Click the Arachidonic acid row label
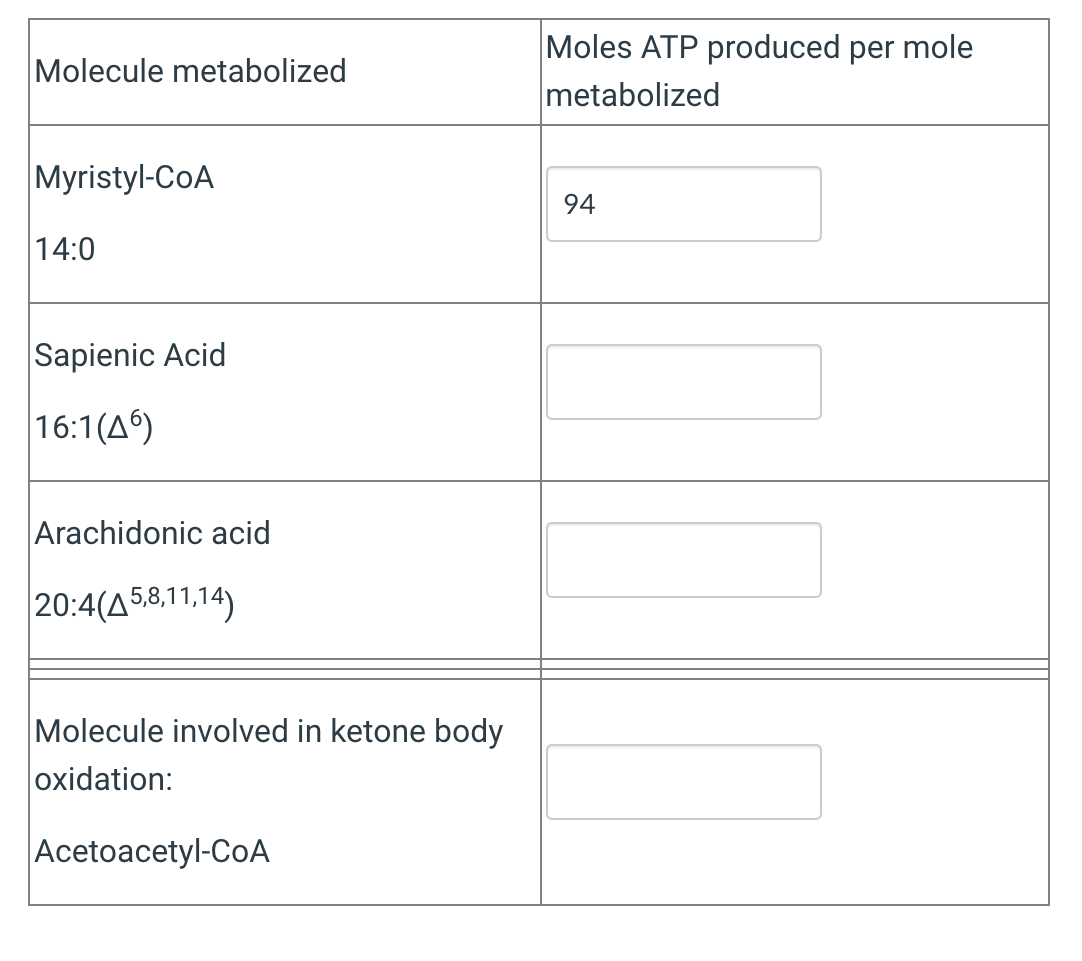Screen dimensions: 1082x961 (x=152, y=533)
